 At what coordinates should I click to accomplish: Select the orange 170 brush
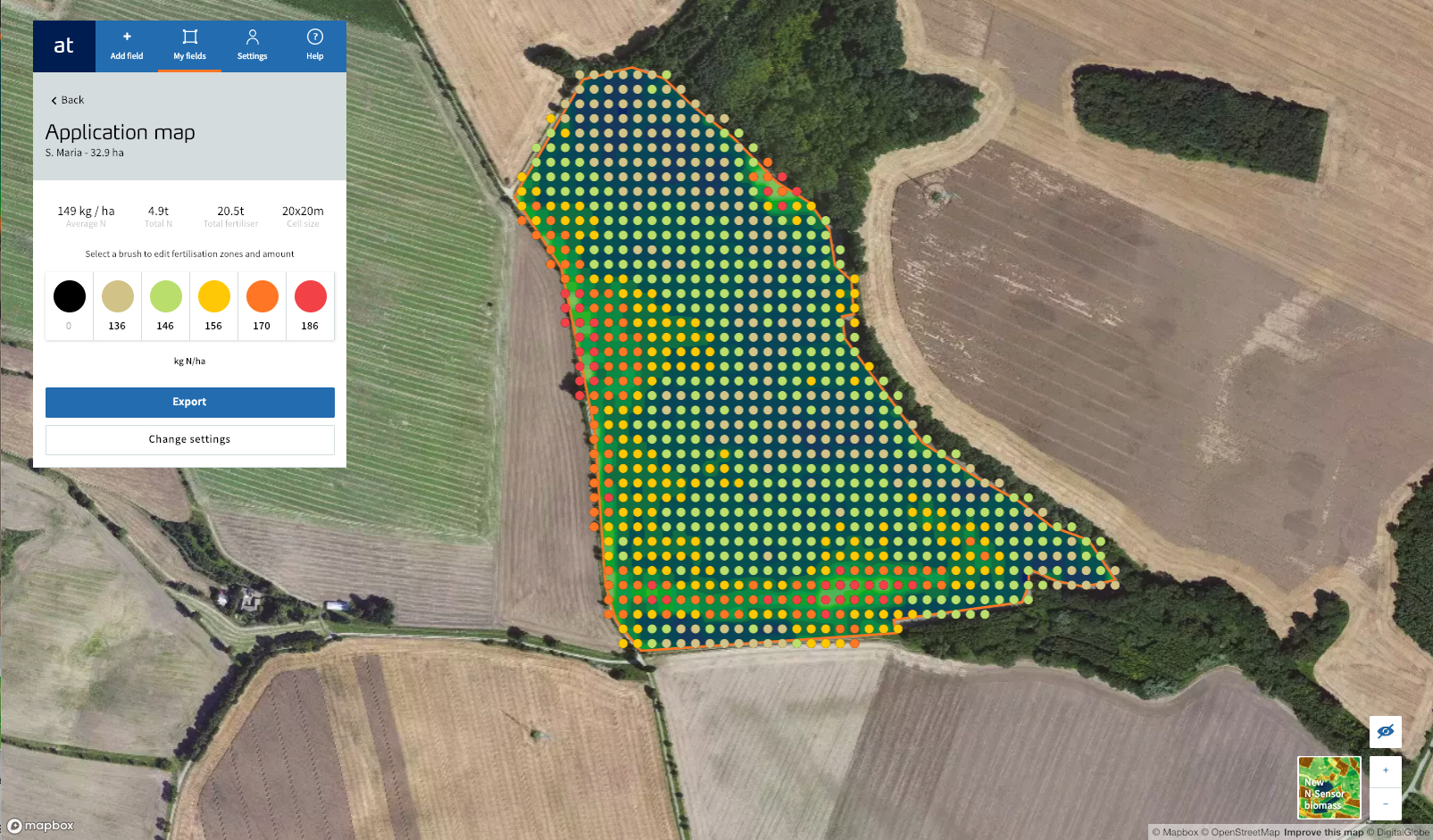(262, 297)
